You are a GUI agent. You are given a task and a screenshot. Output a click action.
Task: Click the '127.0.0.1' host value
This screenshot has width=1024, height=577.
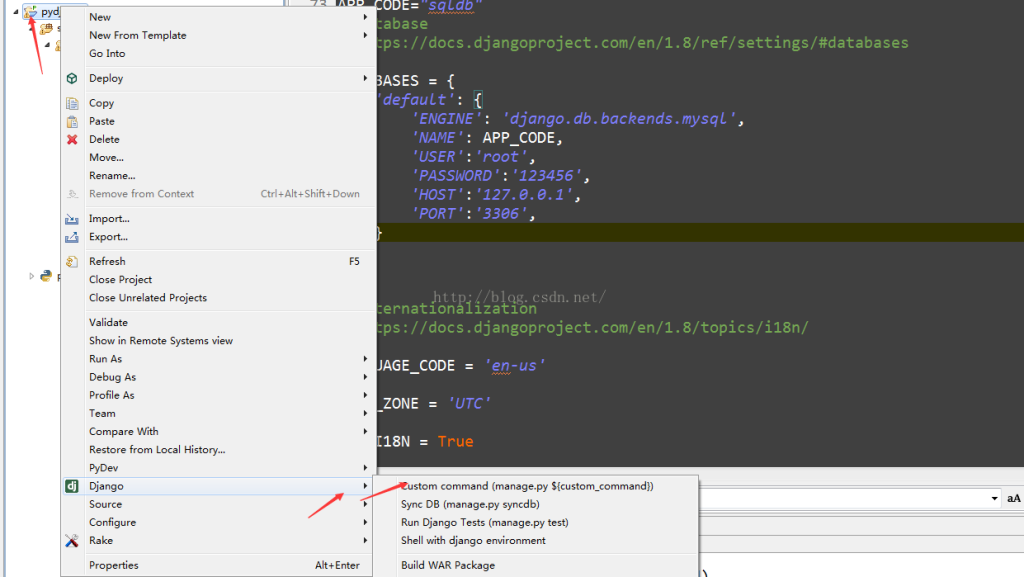(524, 195)
